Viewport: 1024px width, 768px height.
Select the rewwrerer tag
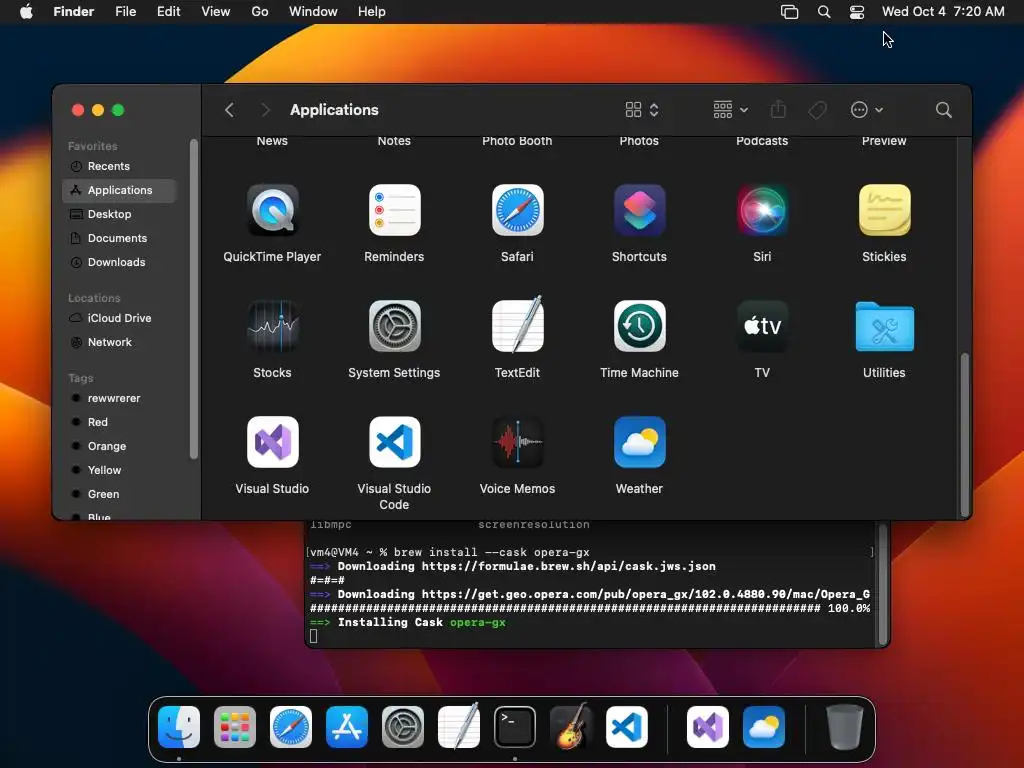(x=119, y=398)
